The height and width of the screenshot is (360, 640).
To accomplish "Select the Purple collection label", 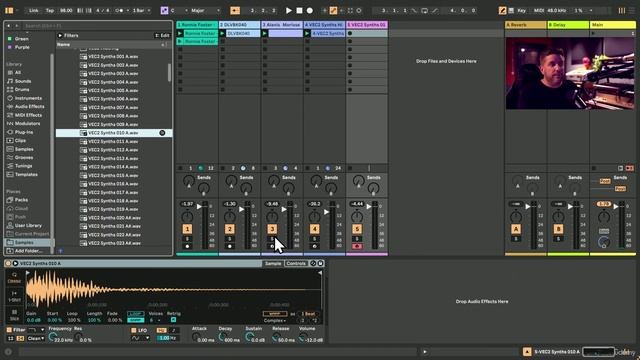I will (22, 47).
